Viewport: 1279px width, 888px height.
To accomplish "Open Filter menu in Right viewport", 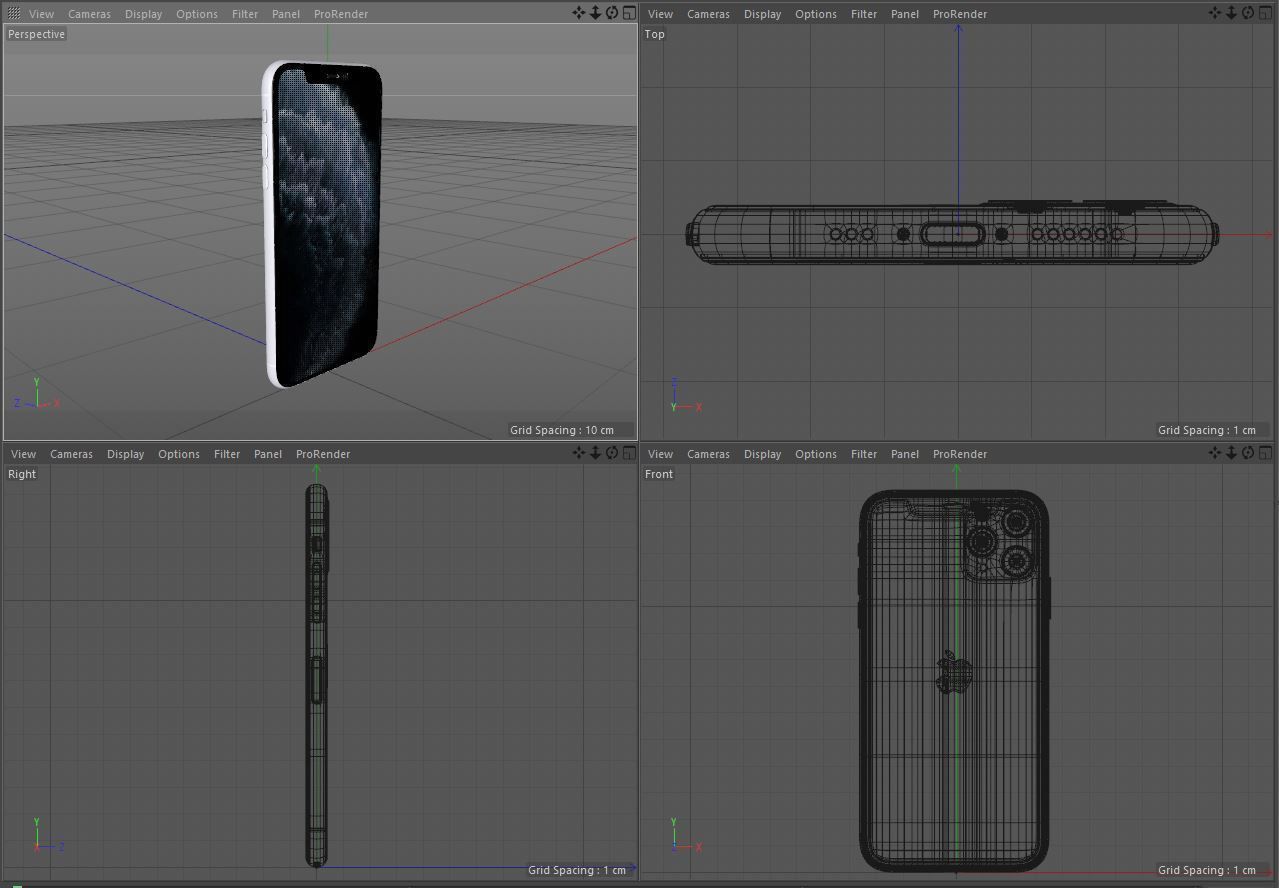I will click(x=227, y=454).
